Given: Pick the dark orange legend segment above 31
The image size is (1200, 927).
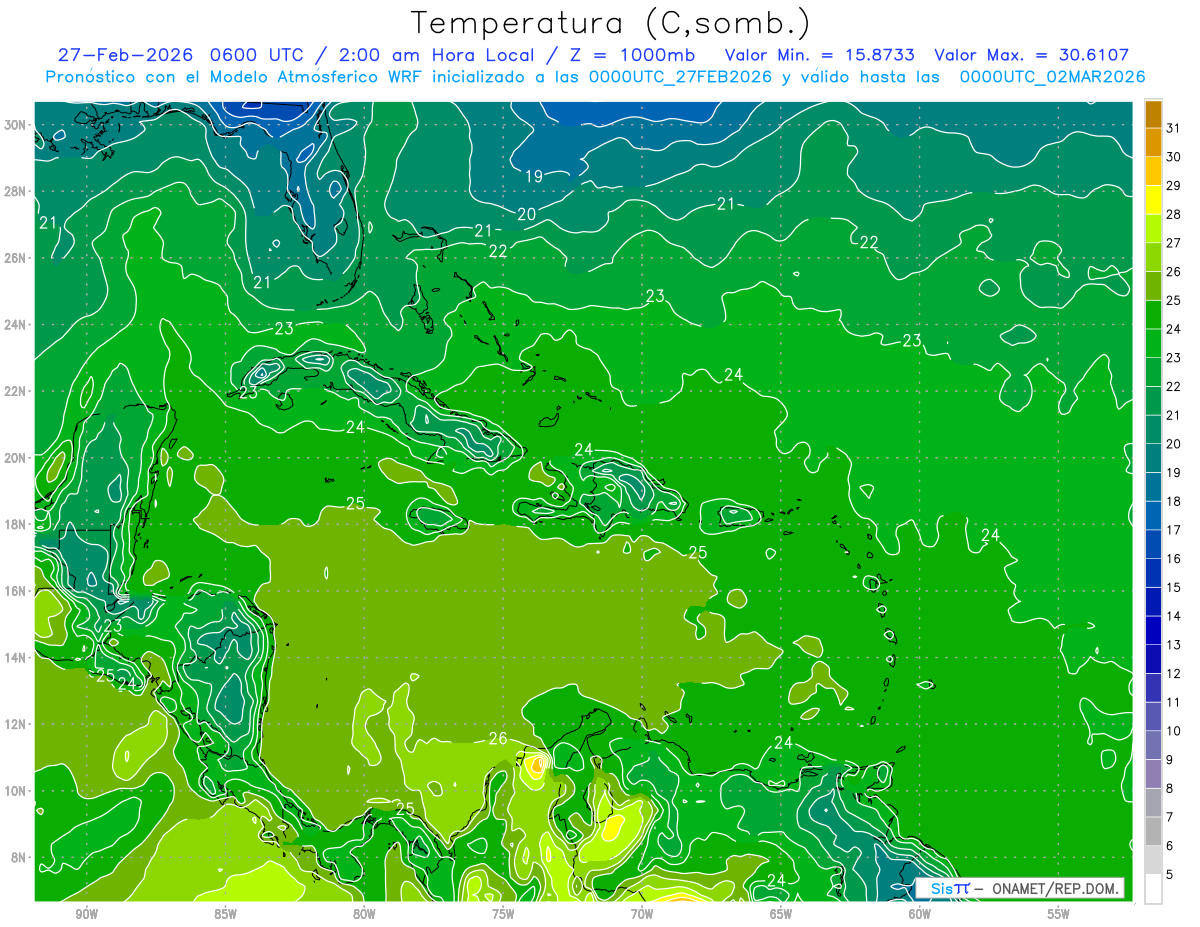Looking at the screenshot, I should (1153, 114).
